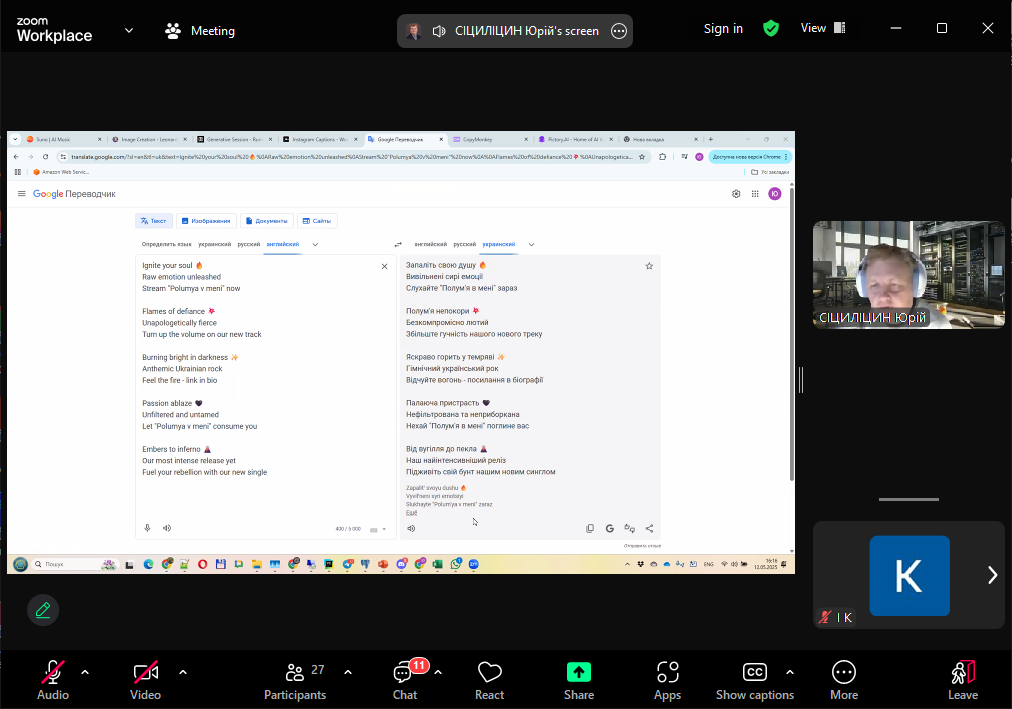Show the next participants with right arrow
Image resolution: width=1012 pixels, height=709 pixels.
point(992,575)
